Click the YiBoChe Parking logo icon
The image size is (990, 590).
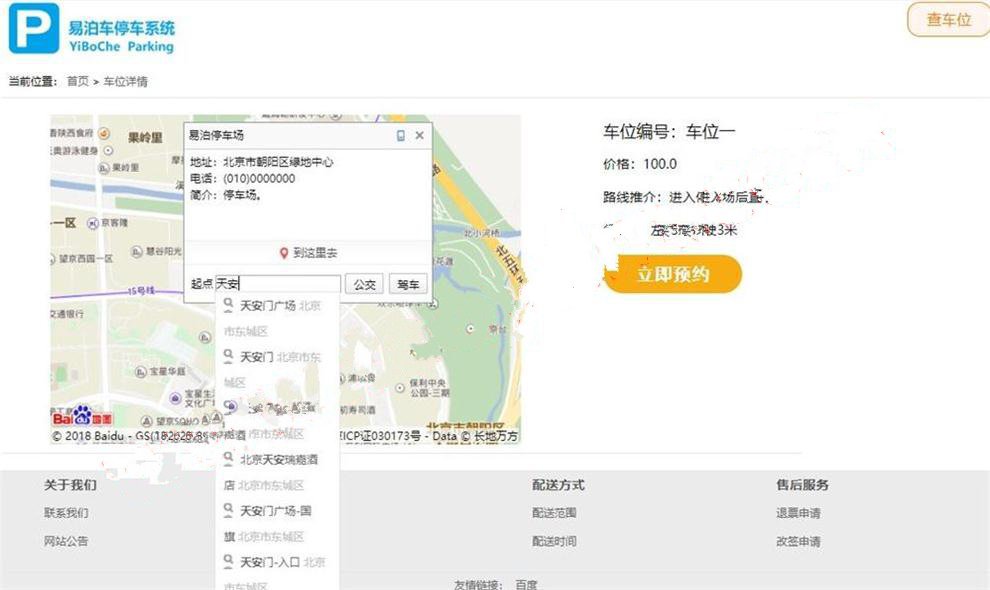point(34,28)
